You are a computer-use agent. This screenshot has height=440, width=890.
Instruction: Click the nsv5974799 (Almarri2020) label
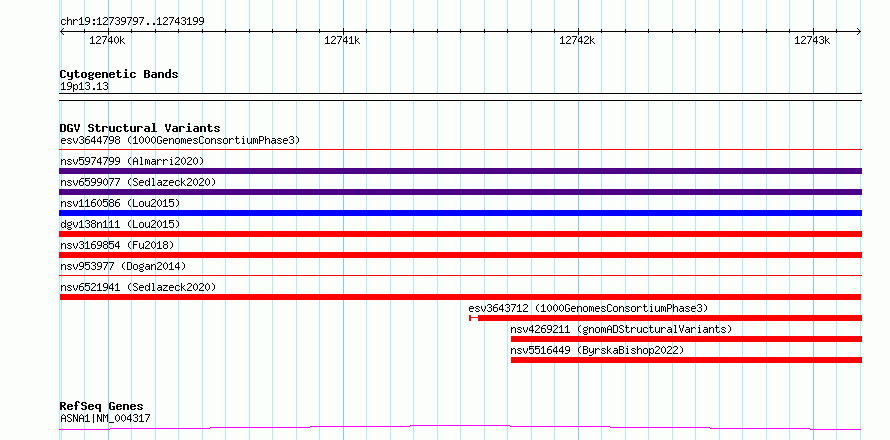point(132,161)
